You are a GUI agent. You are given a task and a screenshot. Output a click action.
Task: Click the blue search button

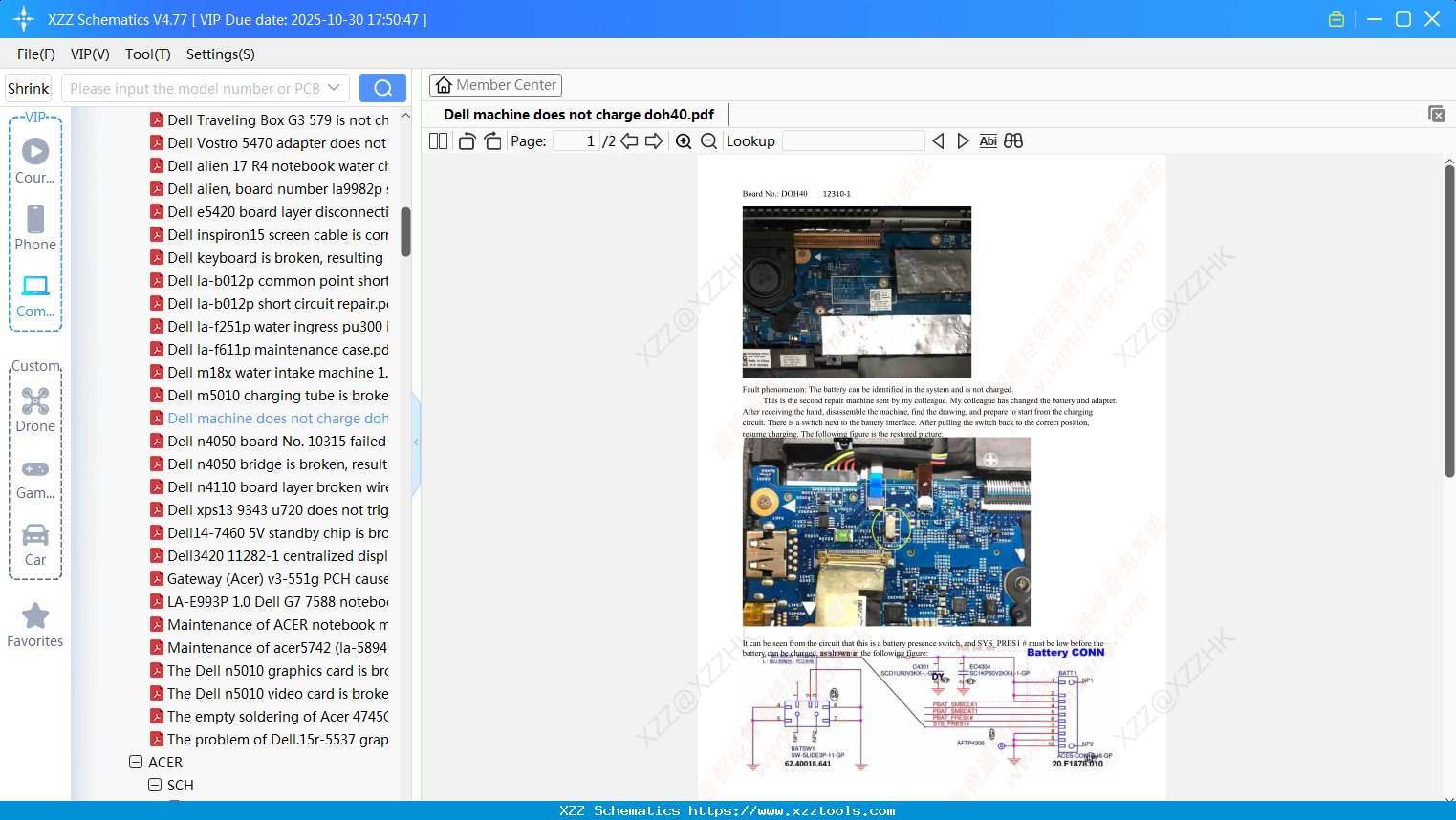coord(382,88)
